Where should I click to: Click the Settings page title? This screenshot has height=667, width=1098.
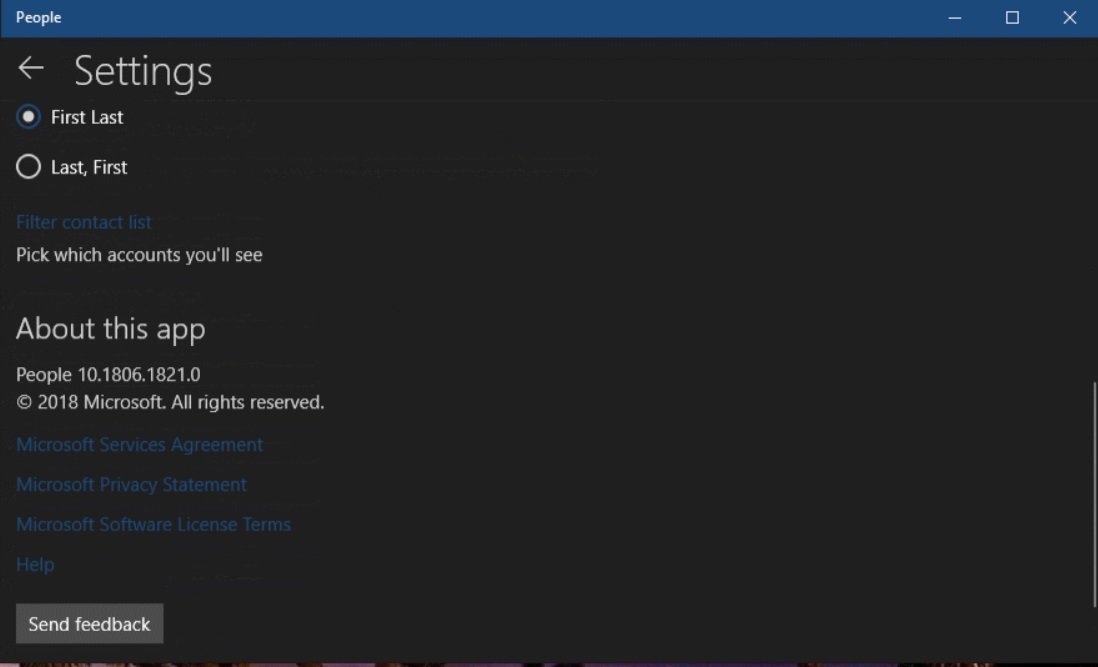(143, 71)
